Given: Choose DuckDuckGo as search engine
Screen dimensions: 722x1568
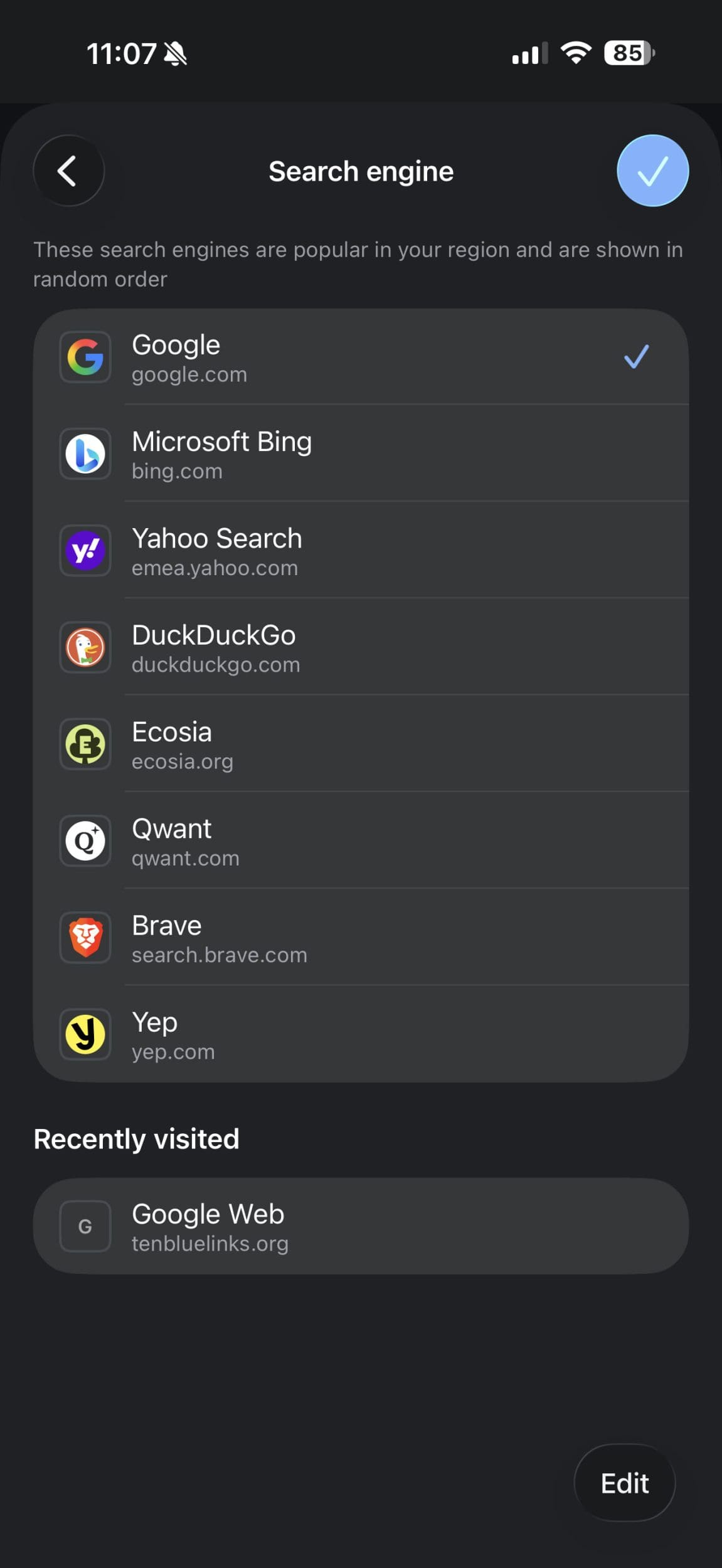Looking at the screenshot, I should [361, 647].
